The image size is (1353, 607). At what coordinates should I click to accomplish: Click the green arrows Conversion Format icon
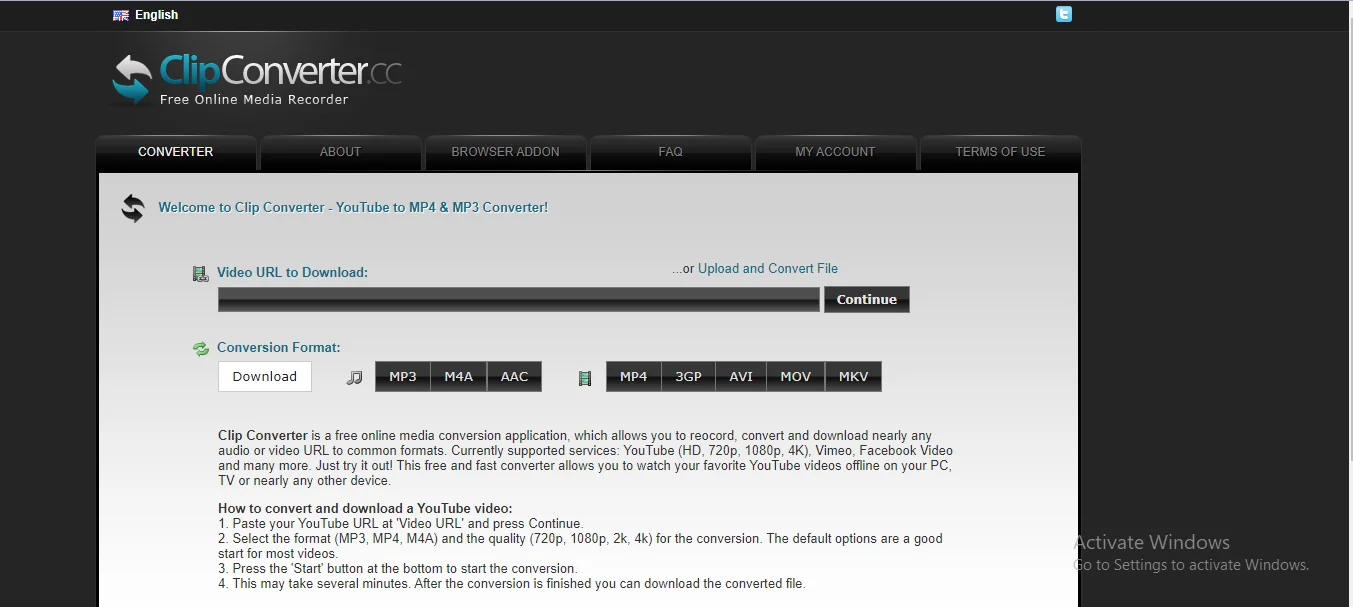pyautogui.click(x=200, y=348)
